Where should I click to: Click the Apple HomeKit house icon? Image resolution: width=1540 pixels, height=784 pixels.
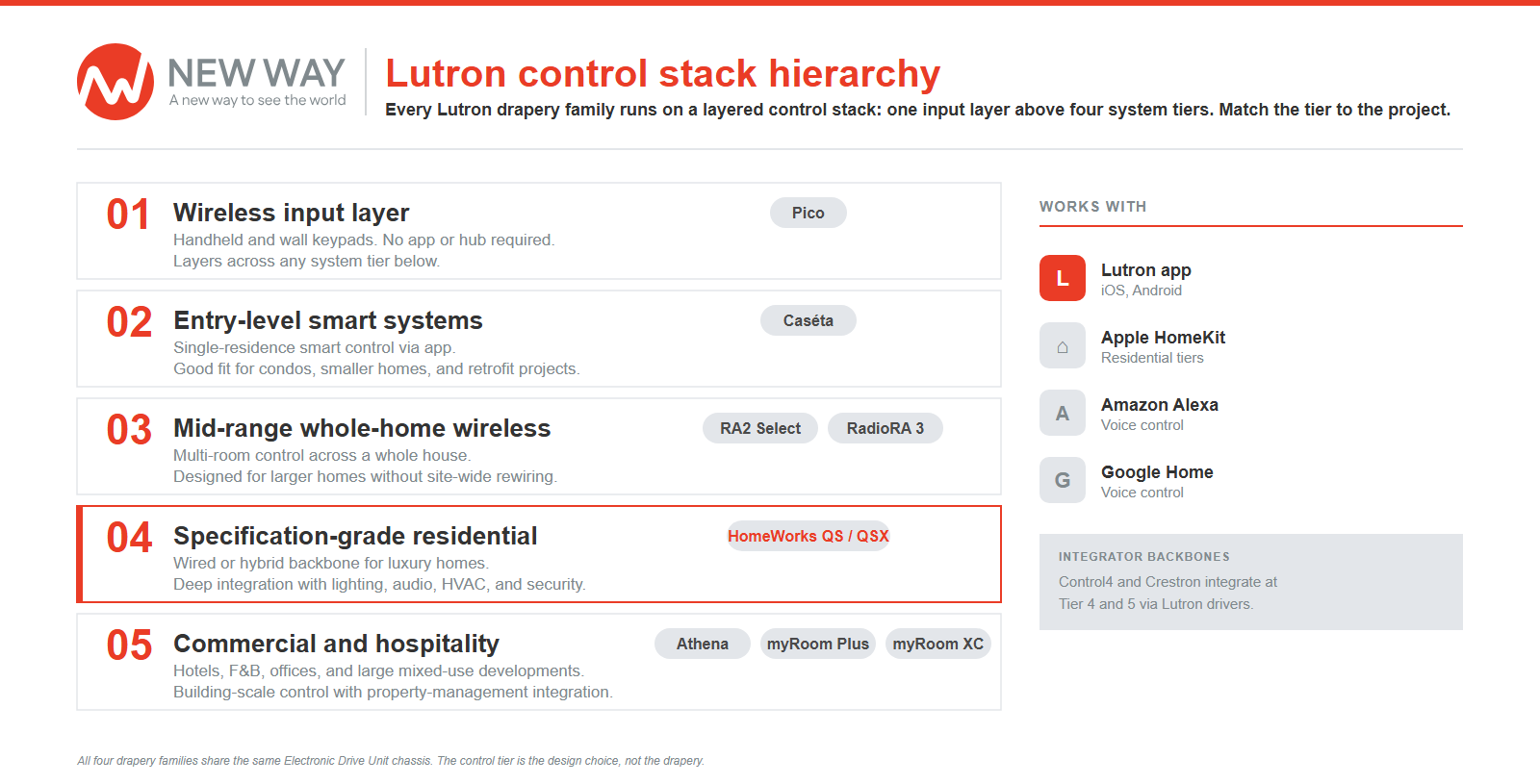(x=1063, y=345)
